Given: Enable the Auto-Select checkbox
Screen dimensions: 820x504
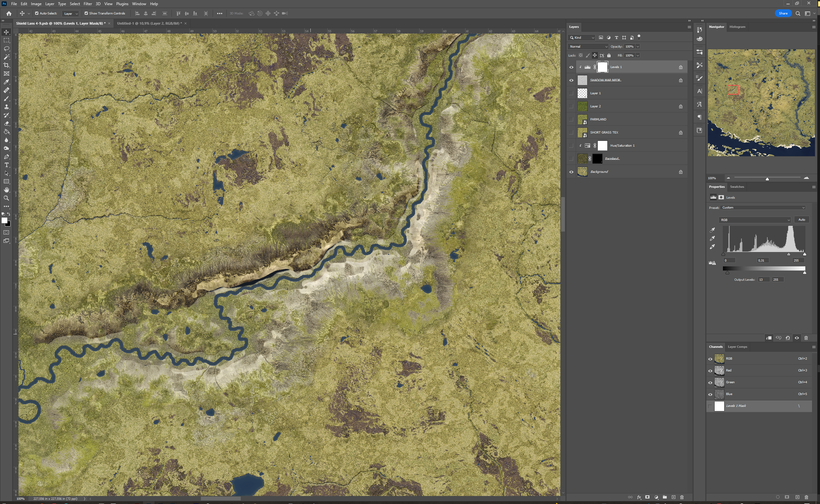Looking at the screenshot, I should click(37, 13).
